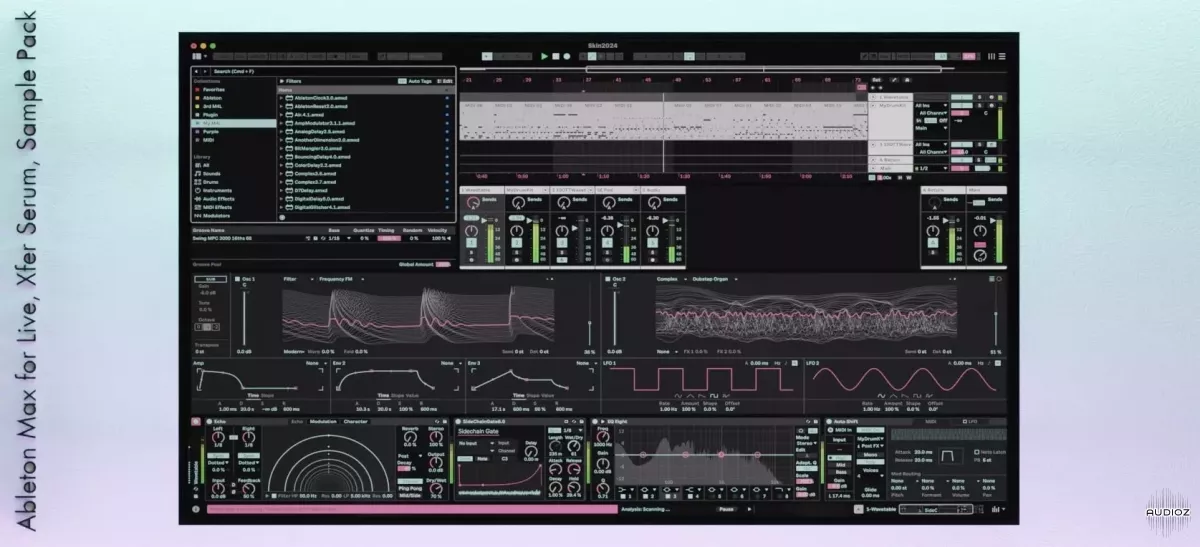
Task: Open the Main track 1/2 output dropdown
Action: coord(931,168)
